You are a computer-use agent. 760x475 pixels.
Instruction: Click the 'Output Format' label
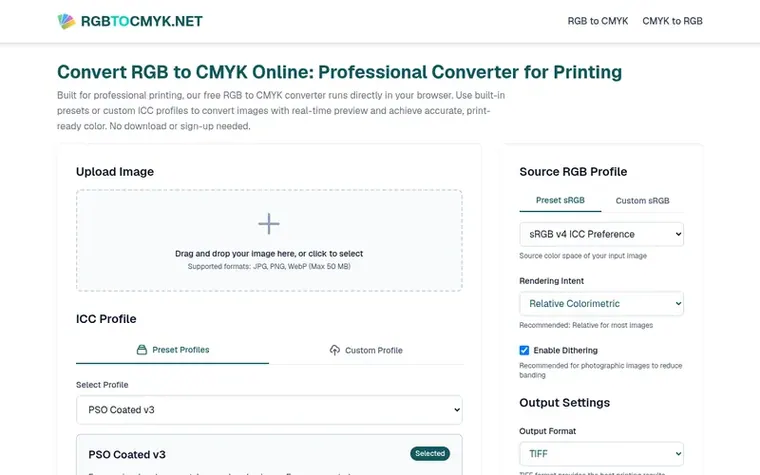(x=548, y=431)
